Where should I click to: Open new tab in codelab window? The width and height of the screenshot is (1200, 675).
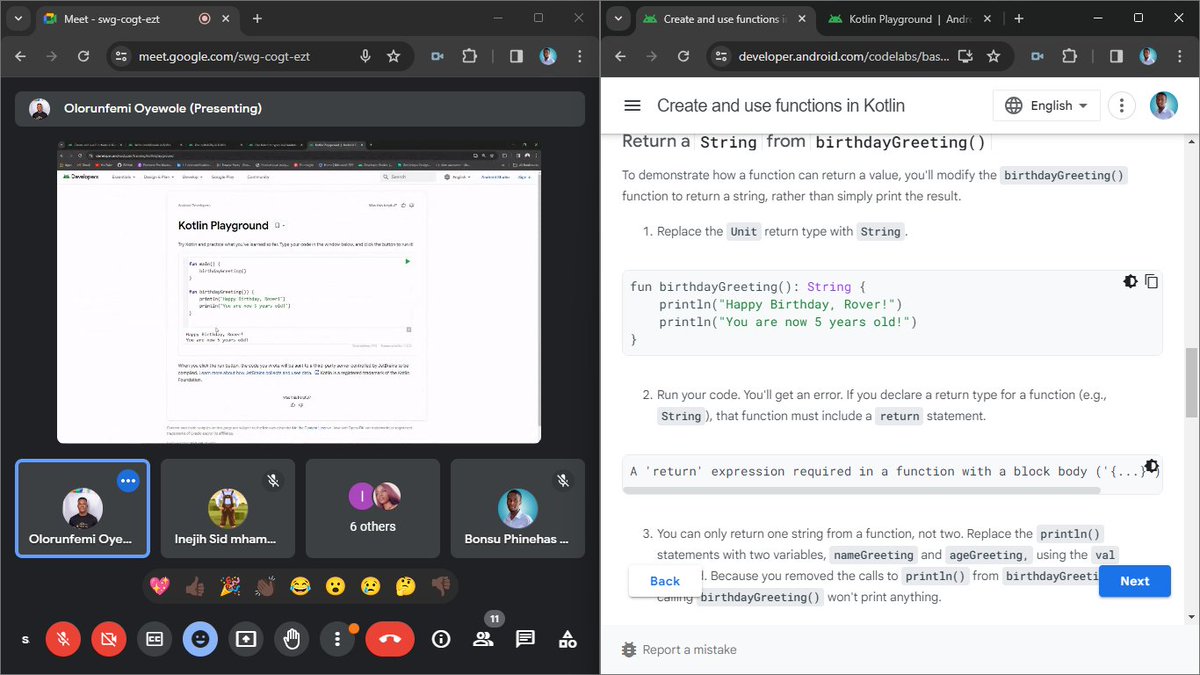pos(1018,18)
